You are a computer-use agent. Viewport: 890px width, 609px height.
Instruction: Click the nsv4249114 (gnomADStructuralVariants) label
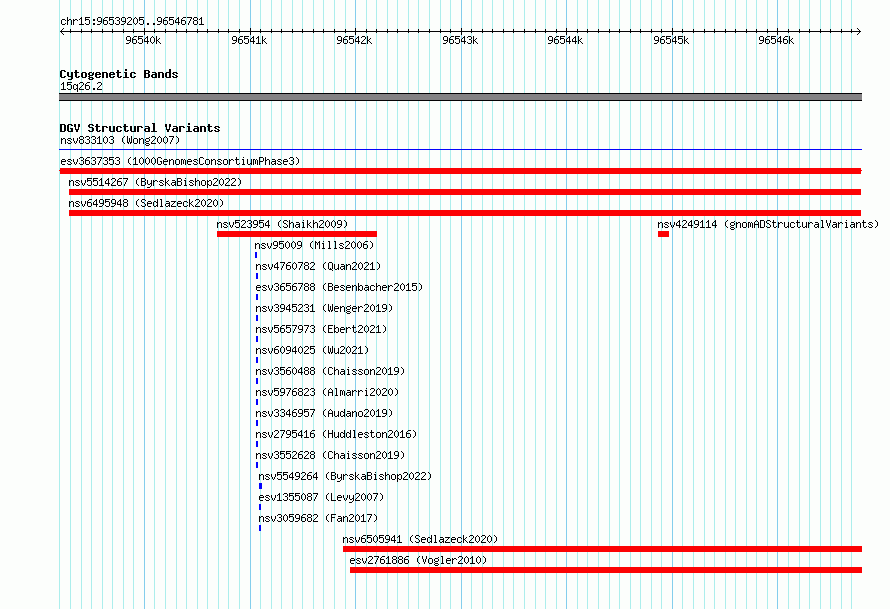tap(768, 224)
